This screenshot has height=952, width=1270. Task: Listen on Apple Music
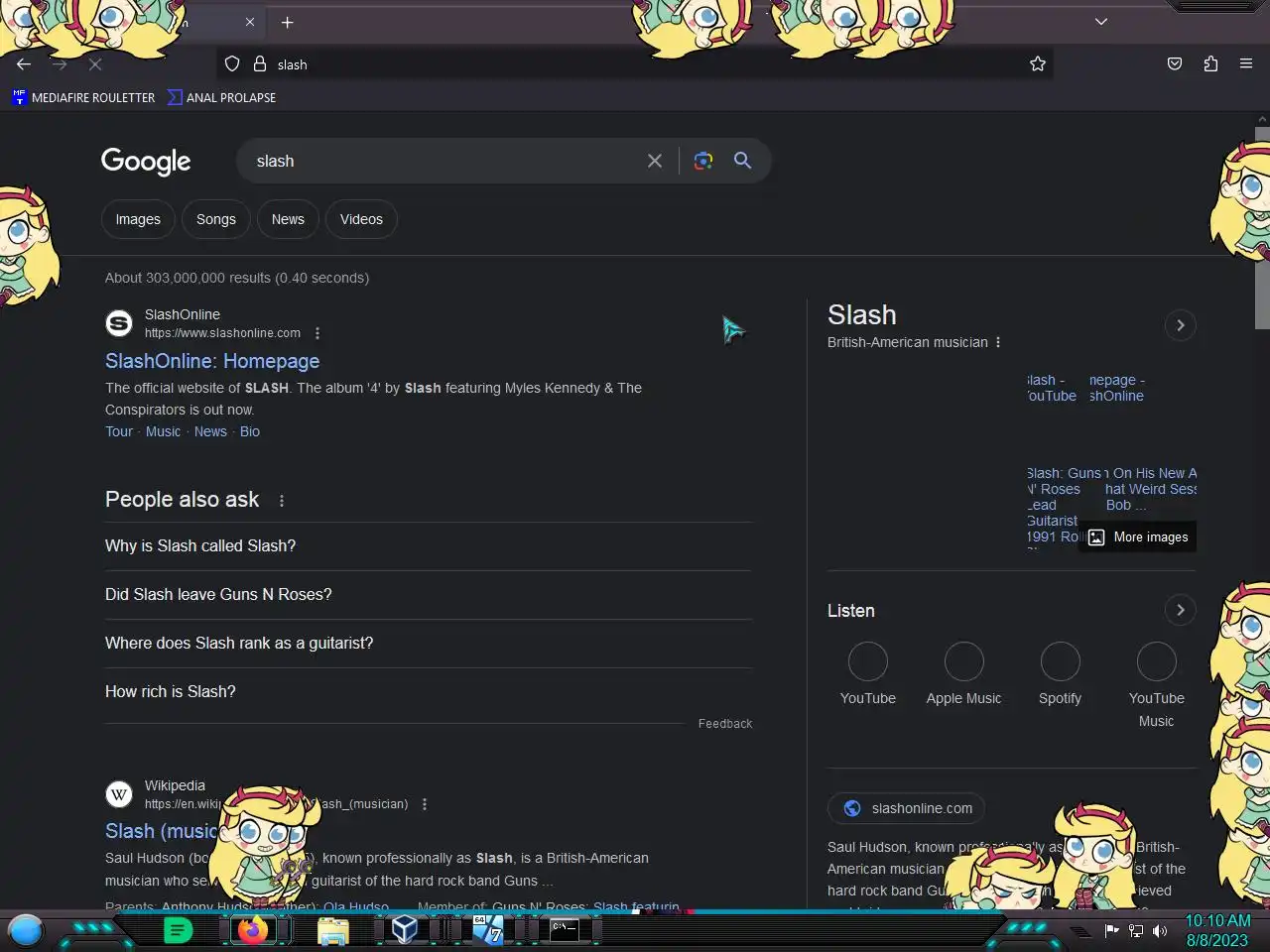pyautogui.click(x=963, y=674)
